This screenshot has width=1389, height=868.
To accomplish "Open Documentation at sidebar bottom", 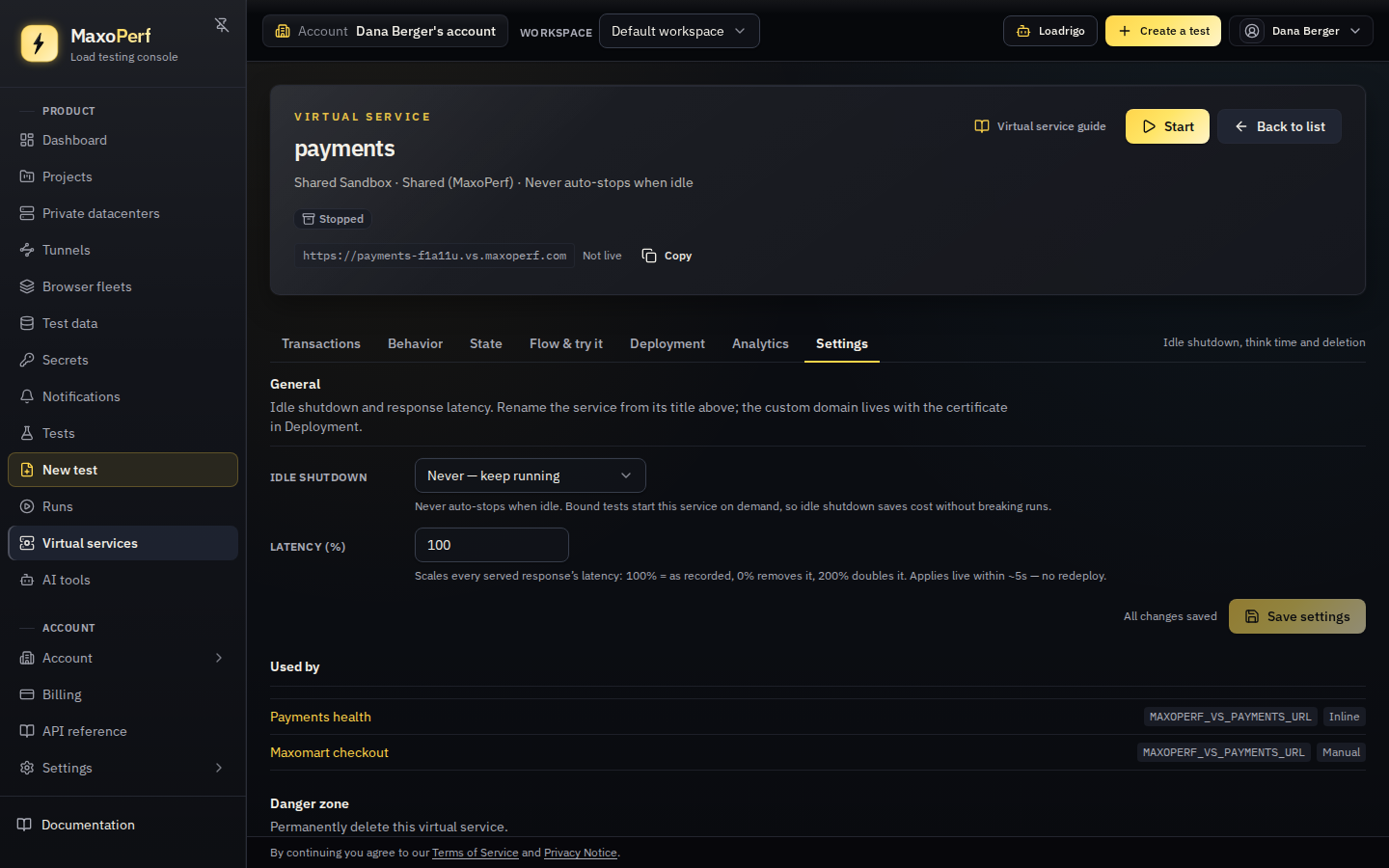I will pos(123,825).
